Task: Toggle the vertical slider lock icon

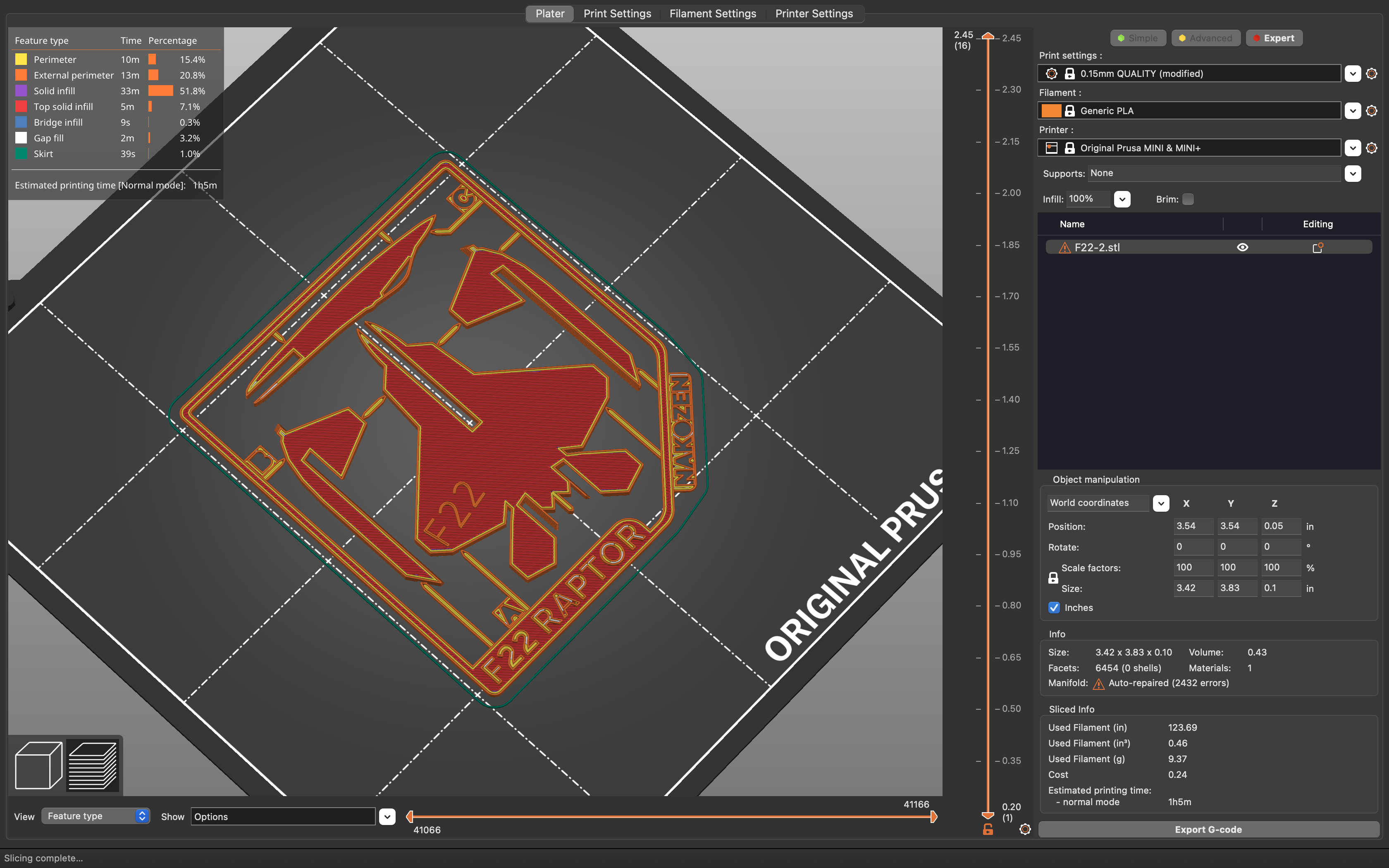Action: pyautogui.click(x=988, y=829)
